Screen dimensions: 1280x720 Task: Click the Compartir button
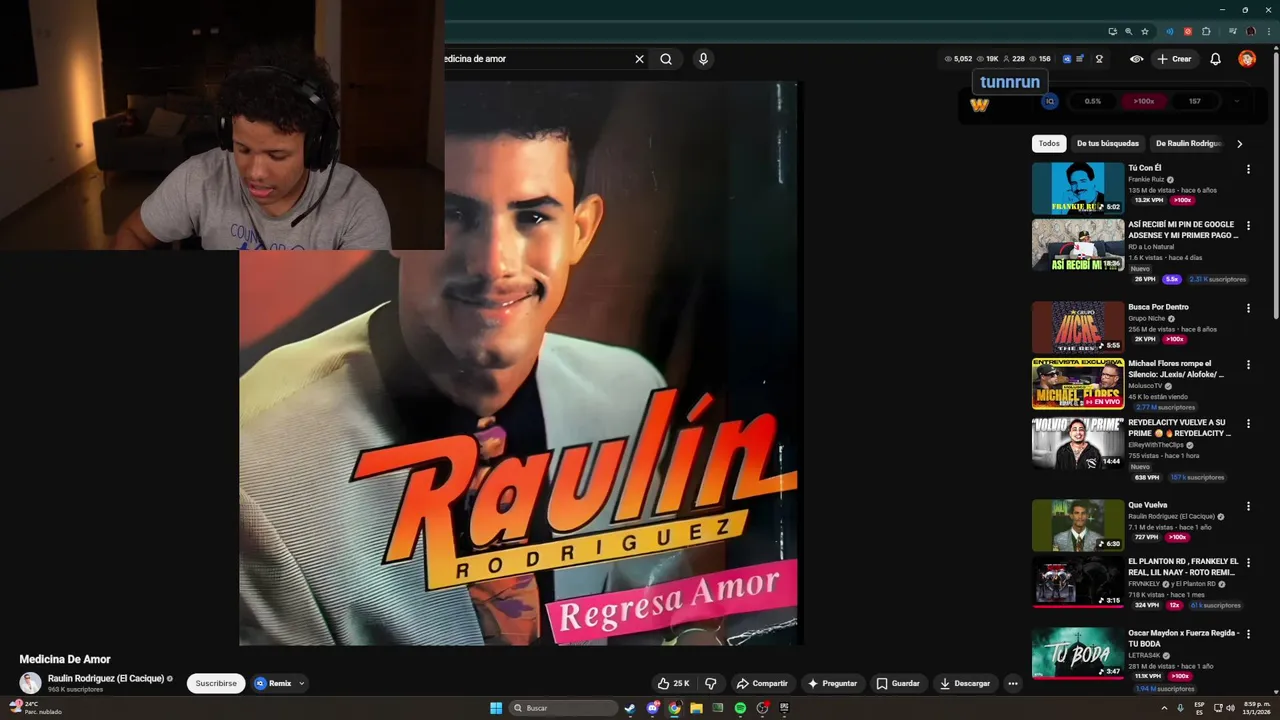pyautogui.click(x=762, y=683)
